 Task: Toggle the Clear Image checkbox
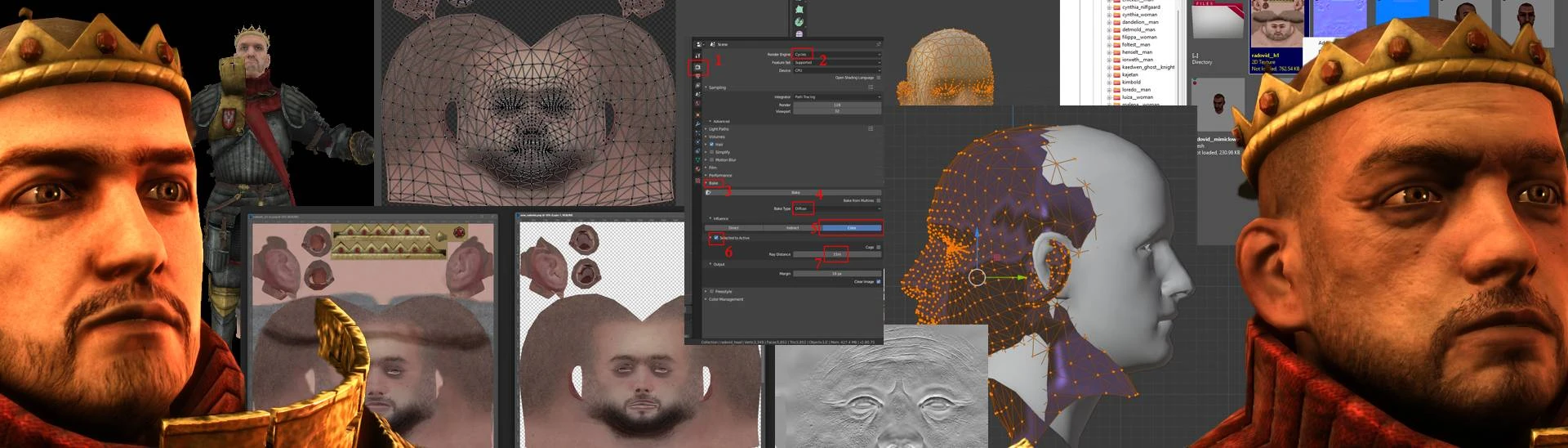(879, 281)
